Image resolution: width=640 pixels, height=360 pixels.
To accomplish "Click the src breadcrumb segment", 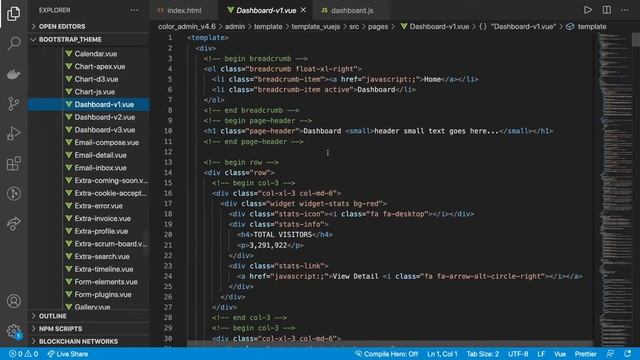I will pyautogui.click(x=354, y=27).
